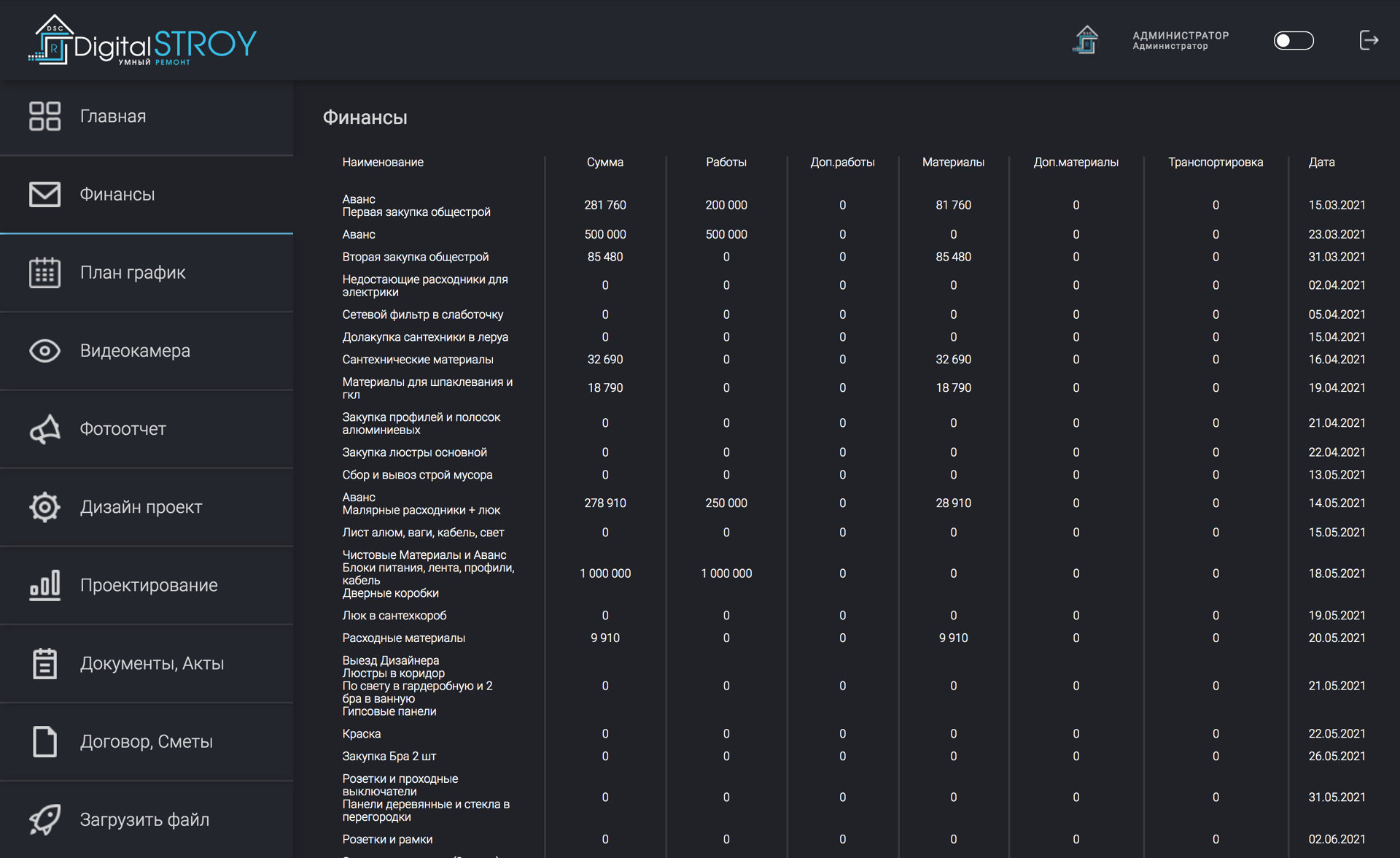Open Дизайн проект section

pos(147,507)
